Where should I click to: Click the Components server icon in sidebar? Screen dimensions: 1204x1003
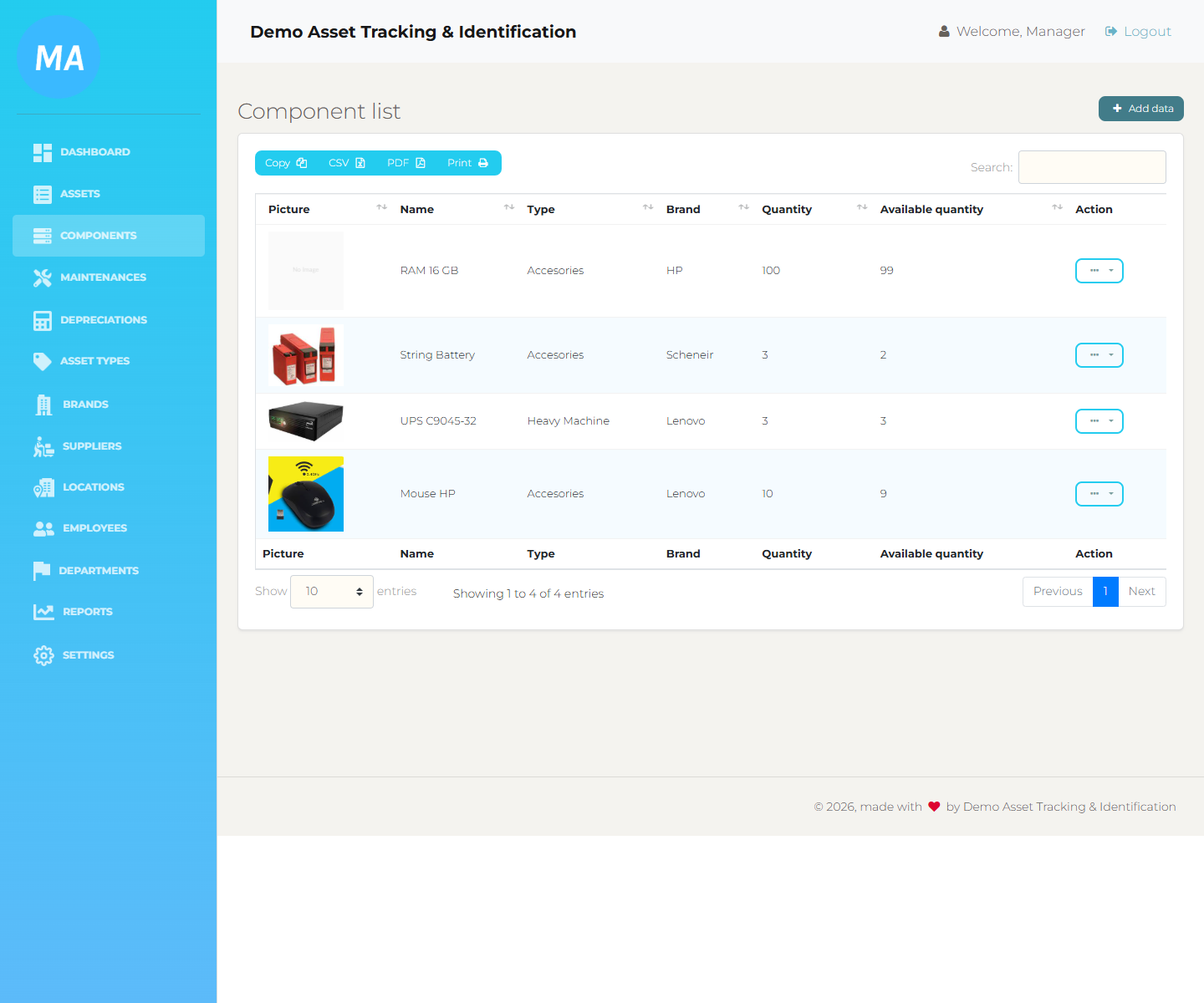[43, 236]
